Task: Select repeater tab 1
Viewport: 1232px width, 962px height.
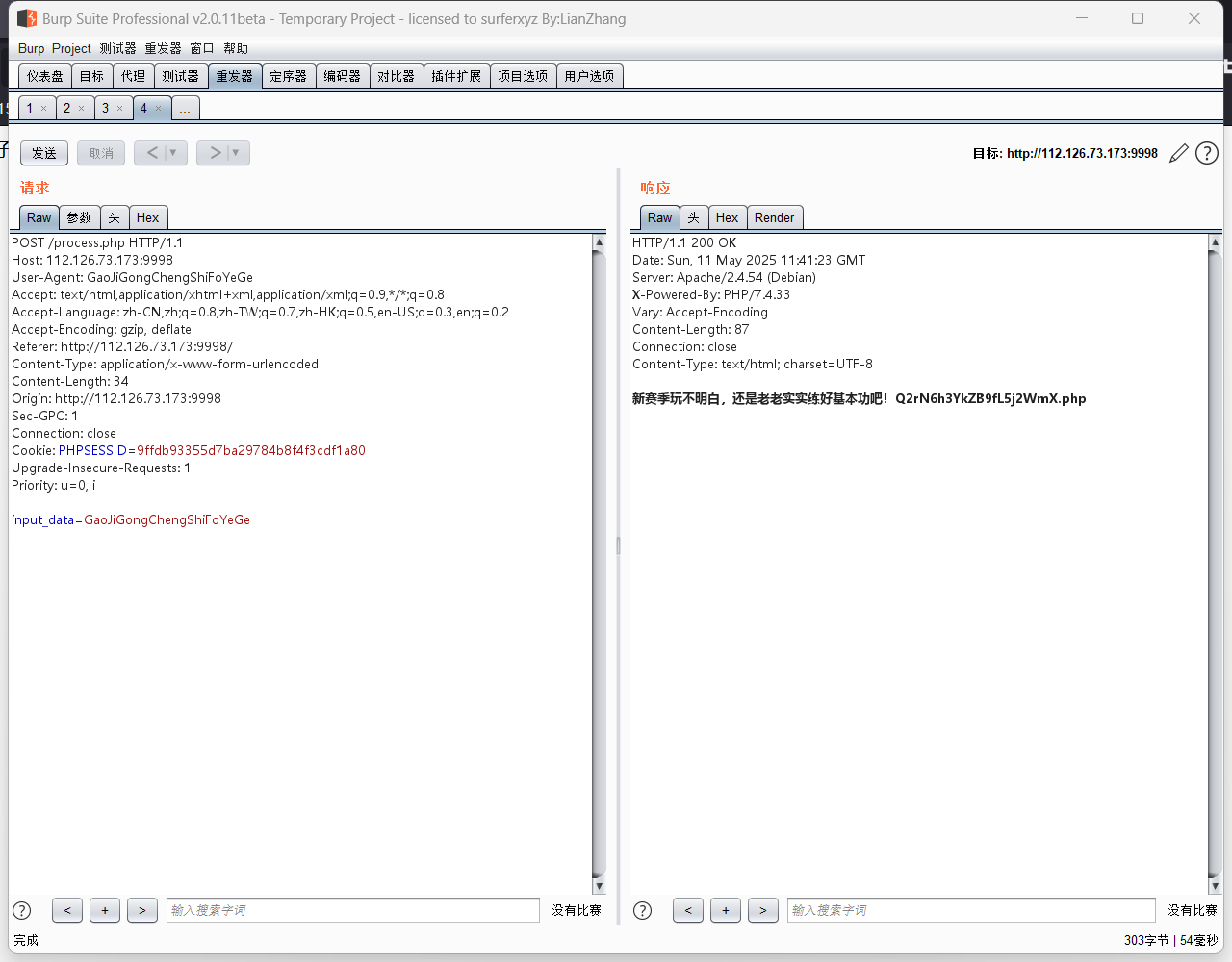Action: pyautogui.click(x=30, y=108)
